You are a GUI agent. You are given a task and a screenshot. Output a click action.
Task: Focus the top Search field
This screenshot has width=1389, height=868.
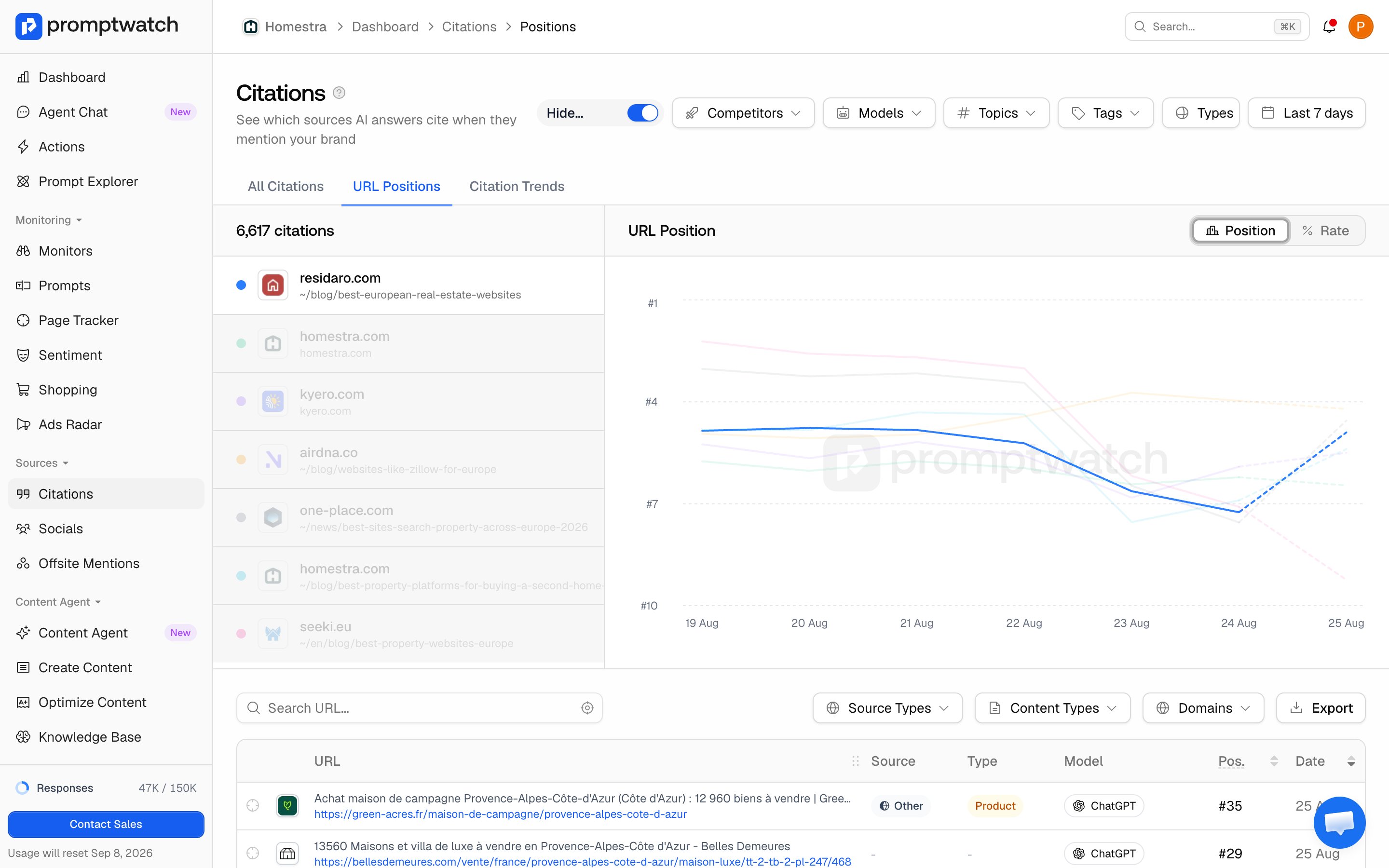click(x=1217, y=27)
